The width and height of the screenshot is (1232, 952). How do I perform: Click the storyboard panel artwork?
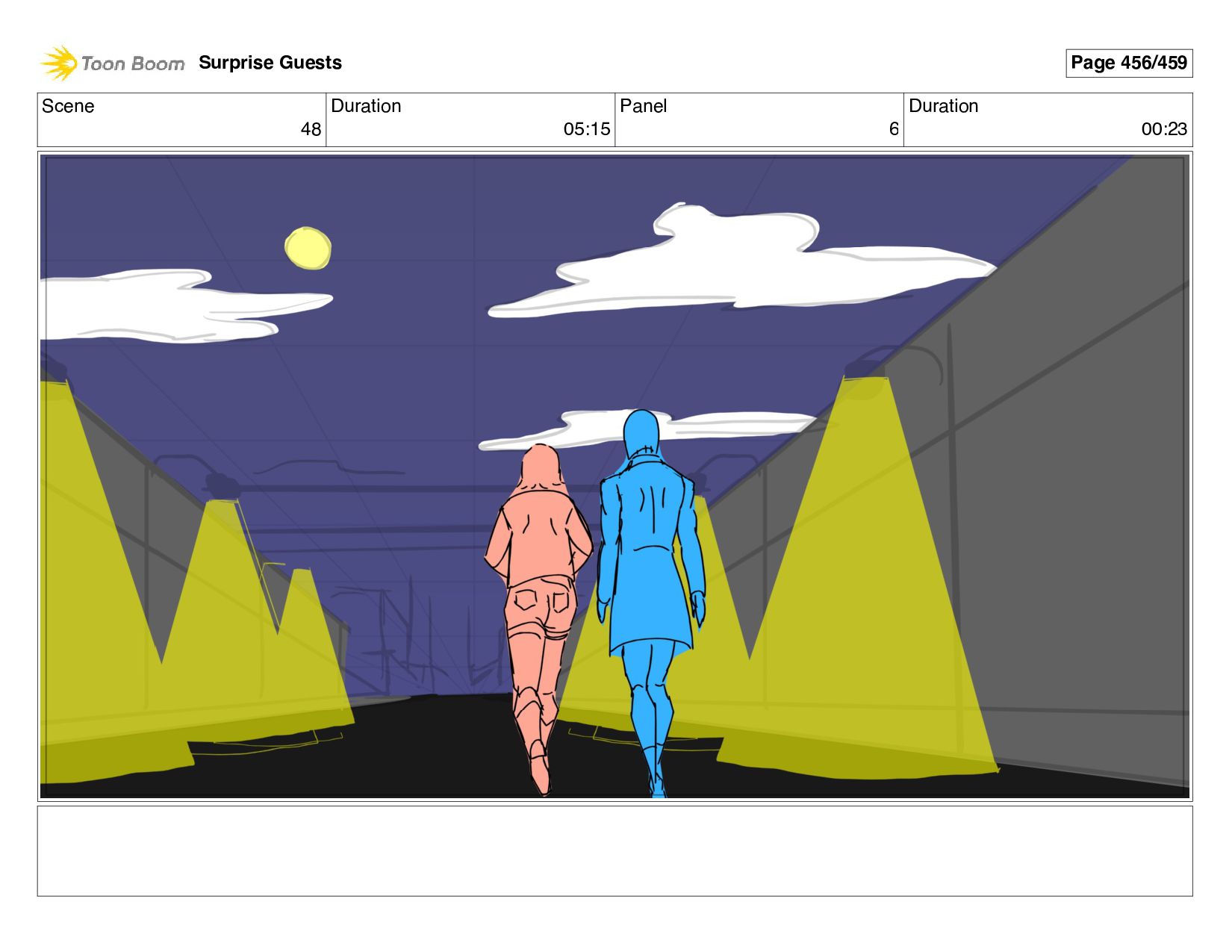pos(615,476)
